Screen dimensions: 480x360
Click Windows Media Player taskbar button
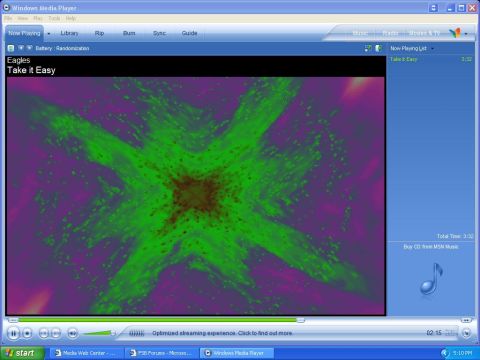point(237,353)
